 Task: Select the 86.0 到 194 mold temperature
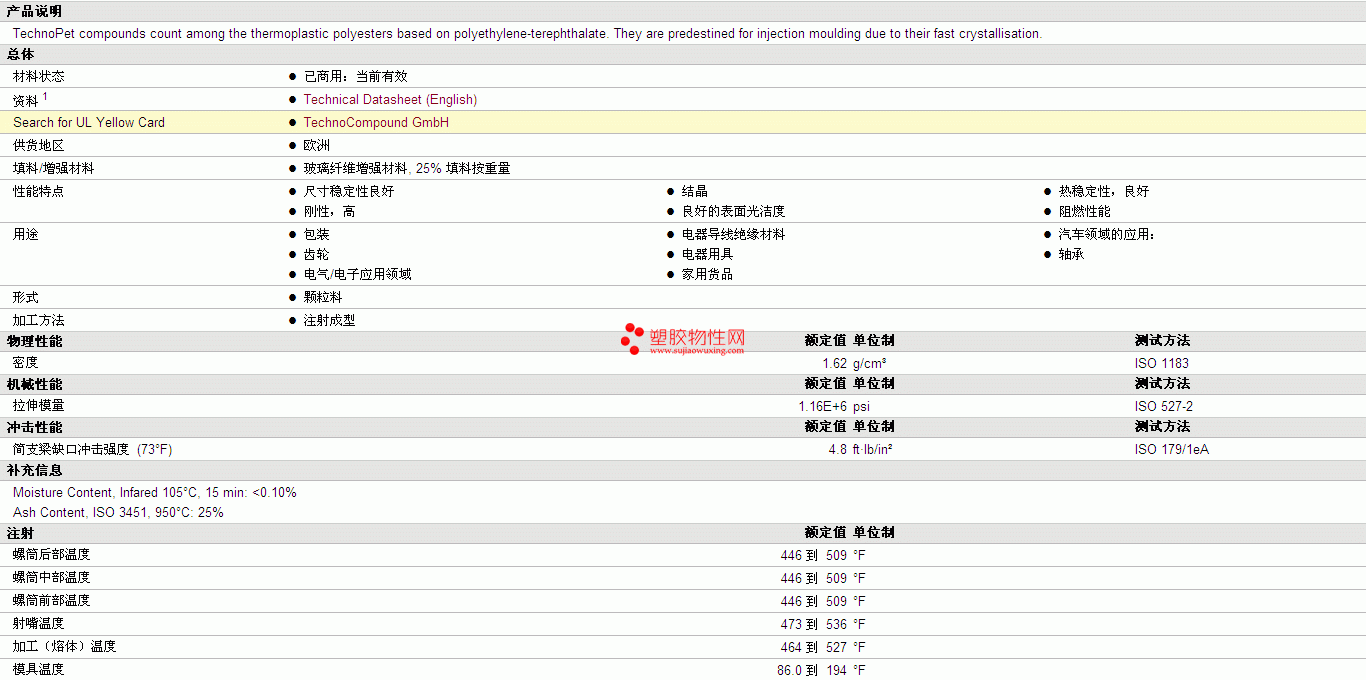[812, 670]
